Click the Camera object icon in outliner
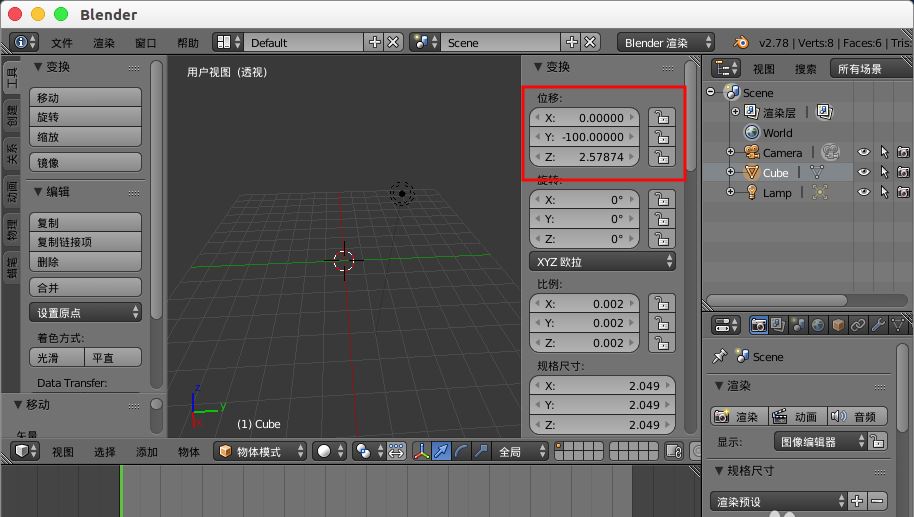 [751, 153]
